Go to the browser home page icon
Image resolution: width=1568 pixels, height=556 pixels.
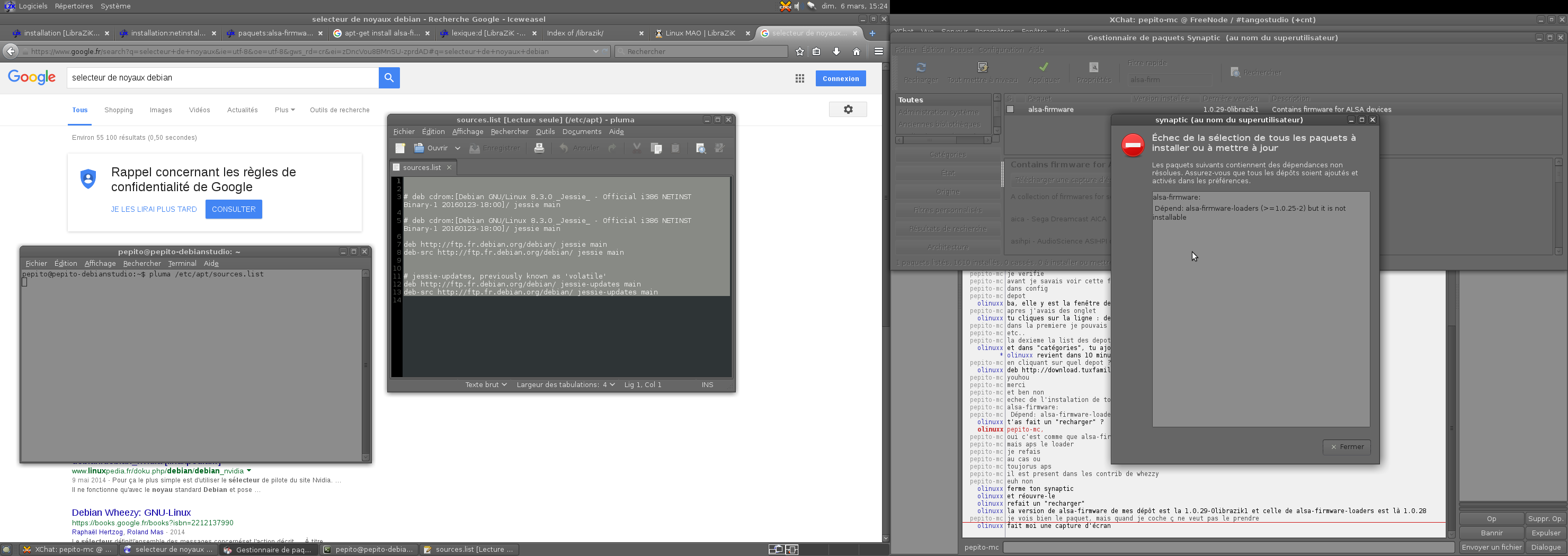click(x=857, y=52)
